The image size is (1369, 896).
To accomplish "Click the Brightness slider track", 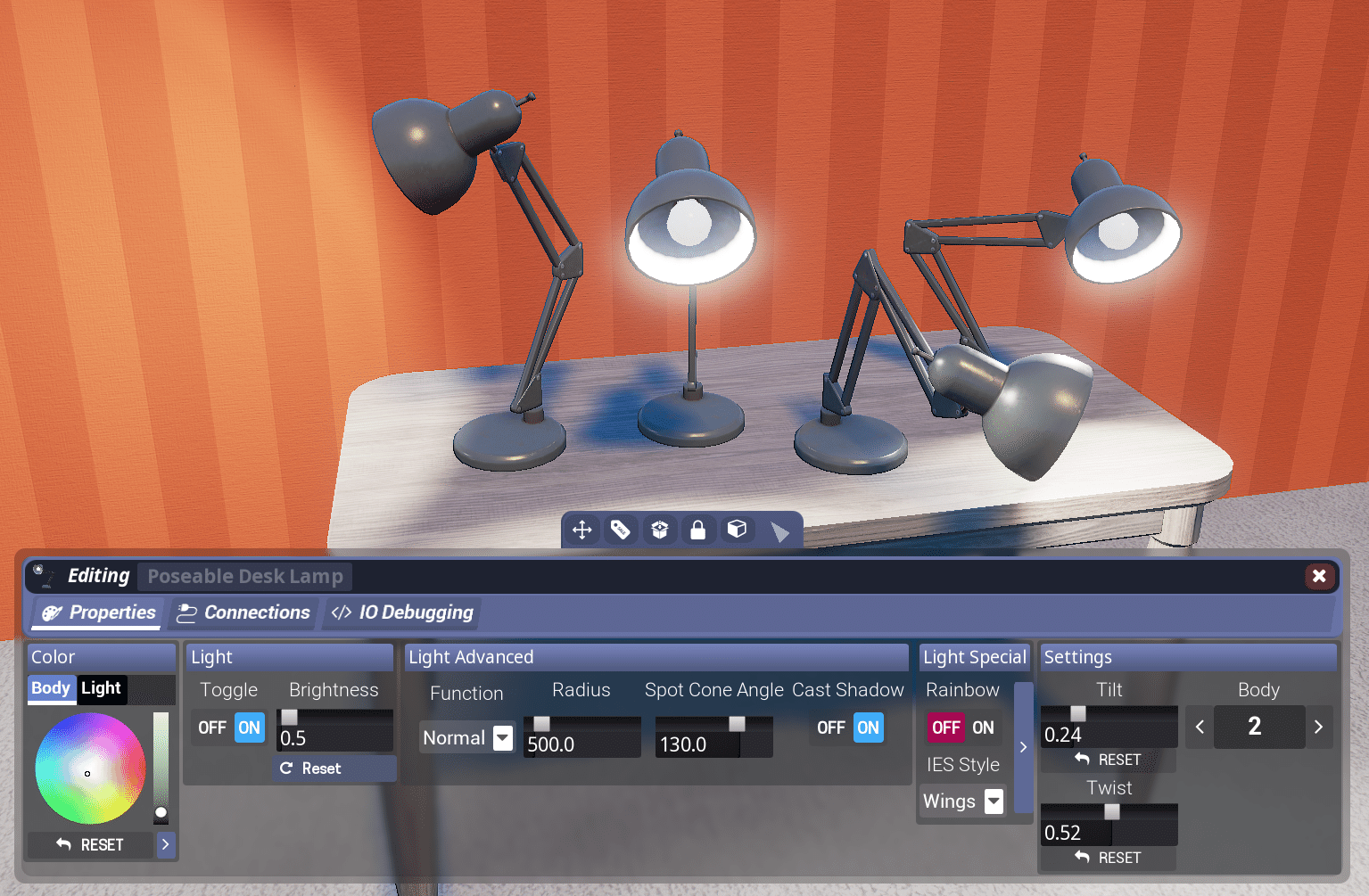I will click(335, 718).
